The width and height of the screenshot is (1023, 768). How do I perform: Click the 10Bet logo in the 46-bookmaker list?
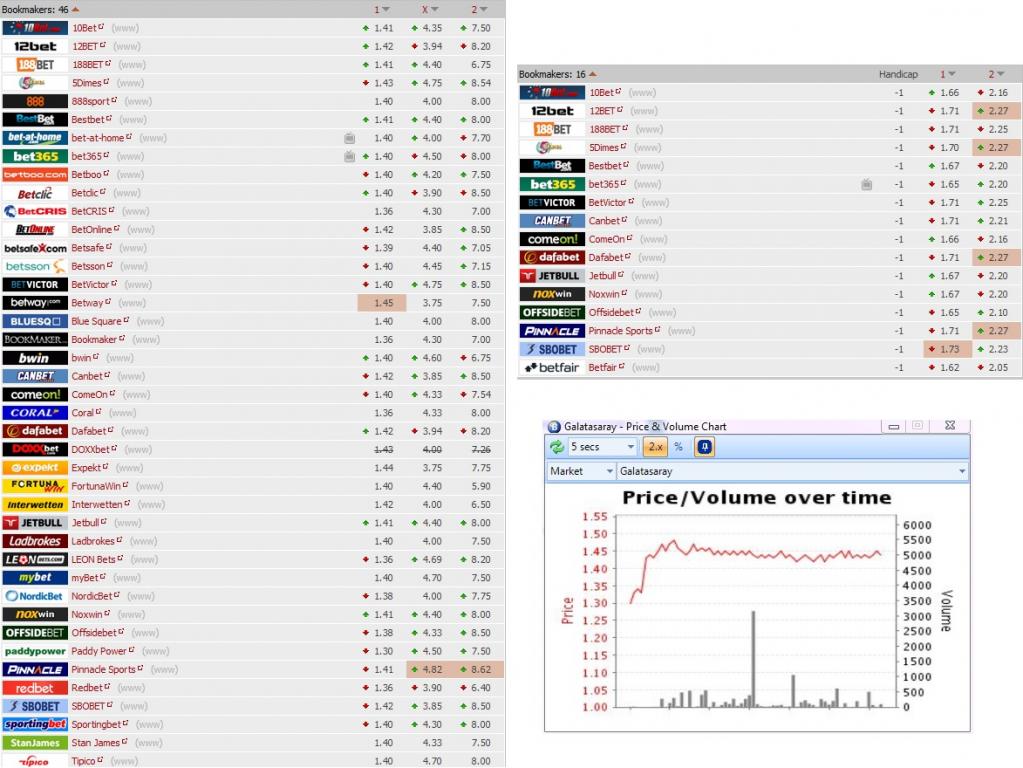pyautogui.click(x=35, y=28)
